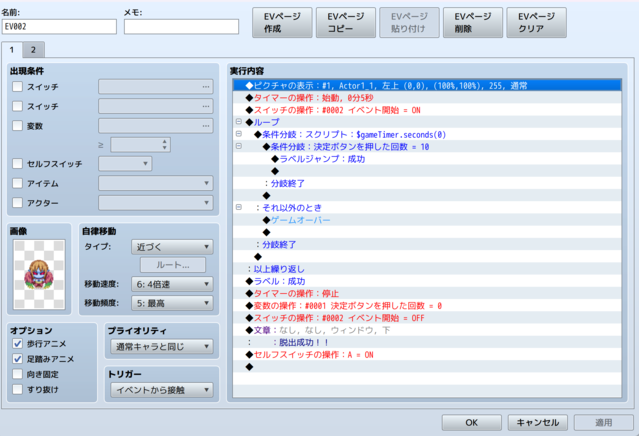Focus the 名前 field containing EV002

click(x=59, y=27)
